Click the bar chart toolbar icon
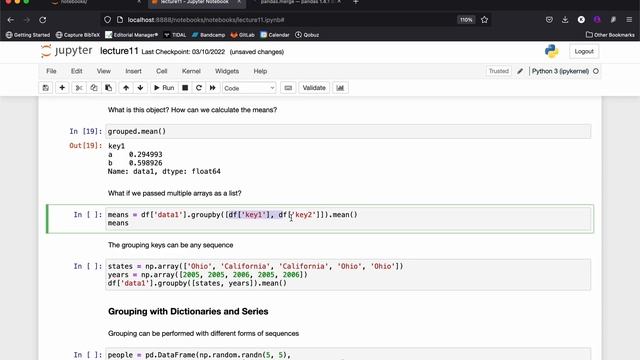This screenshot has width=640, height=360. tap(340, 88)
